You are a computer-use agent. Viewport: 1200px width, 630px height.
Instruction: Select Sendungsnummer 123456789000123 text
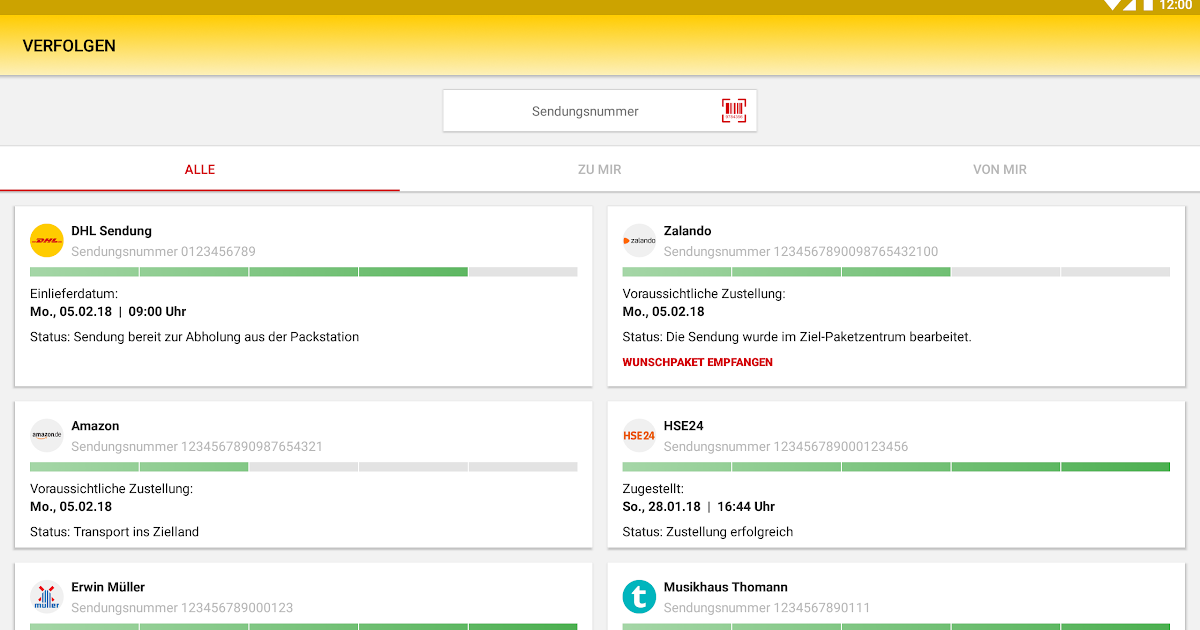[x=182, y=607]
